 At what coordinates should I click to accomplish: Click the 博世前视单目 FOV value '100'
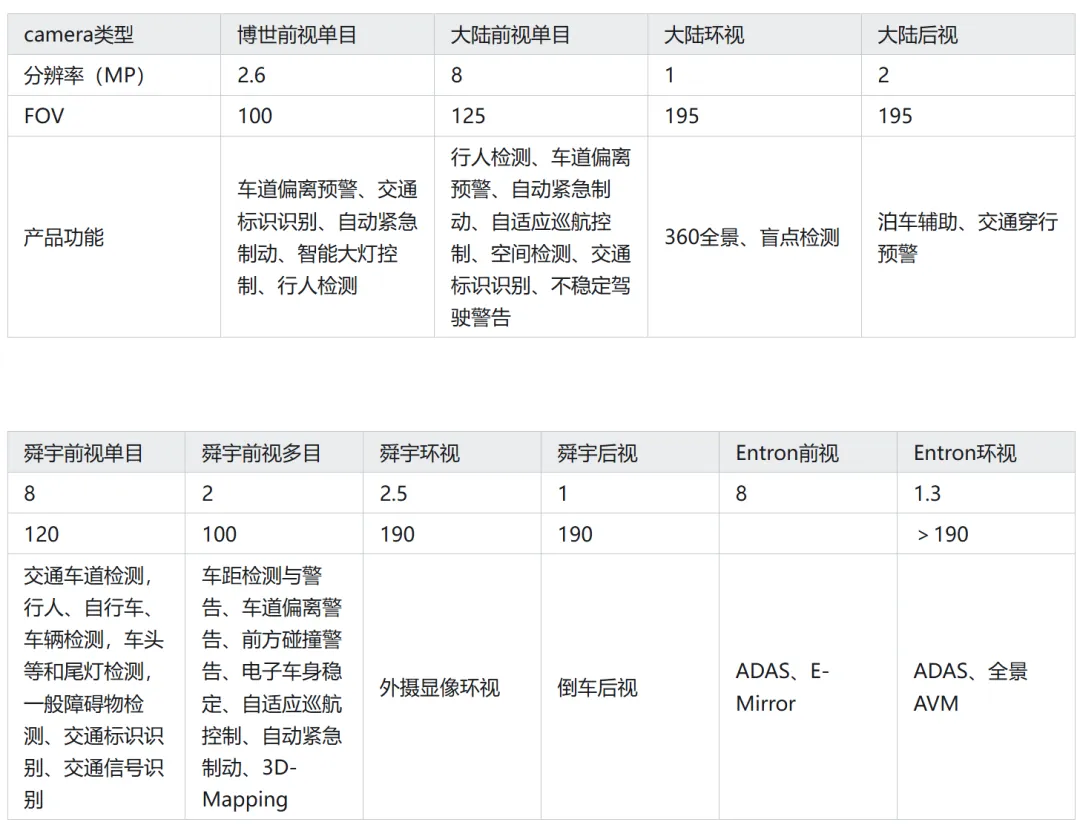[x=327, y=116]
